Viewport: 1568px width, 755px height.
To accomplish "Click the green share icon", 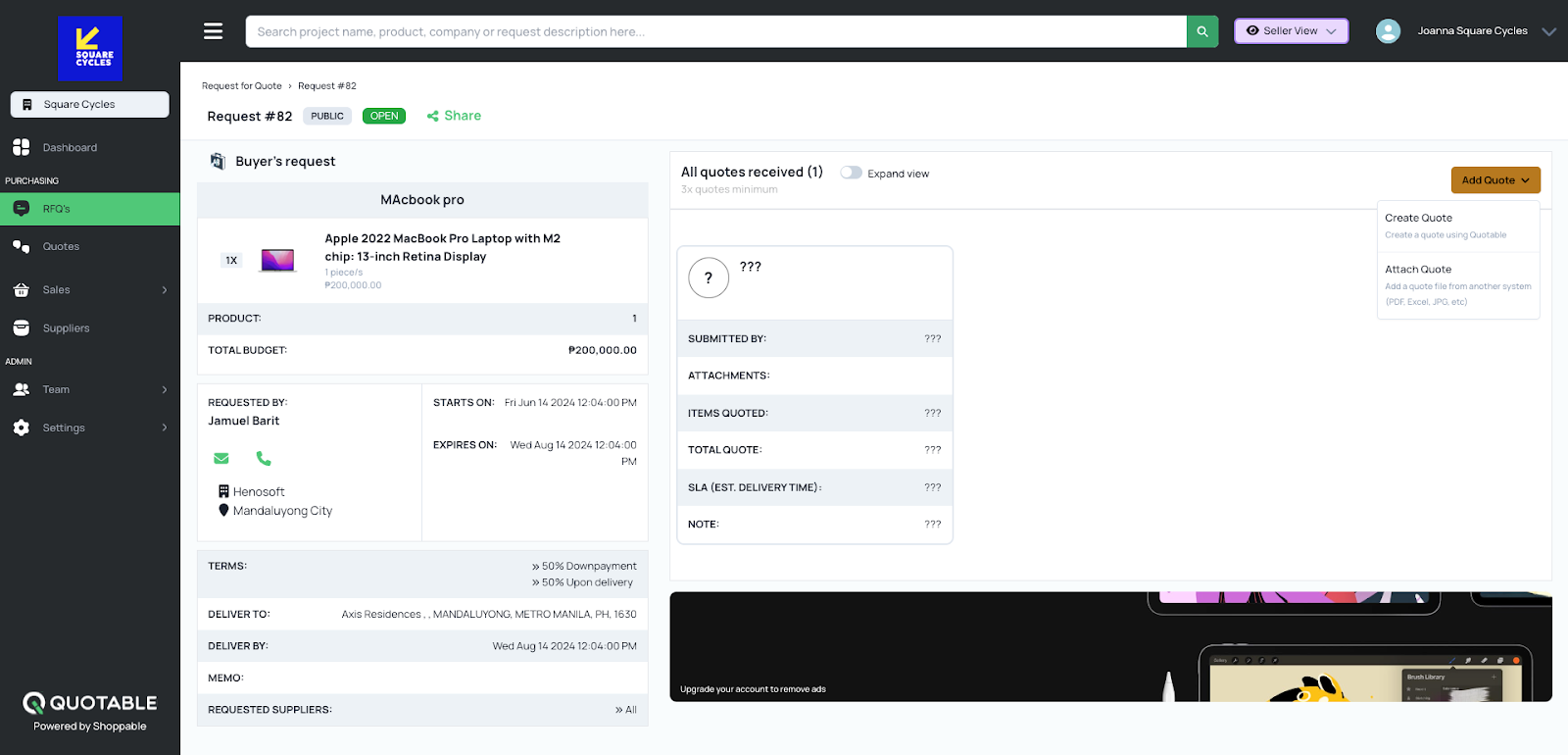I will (432, 116).
